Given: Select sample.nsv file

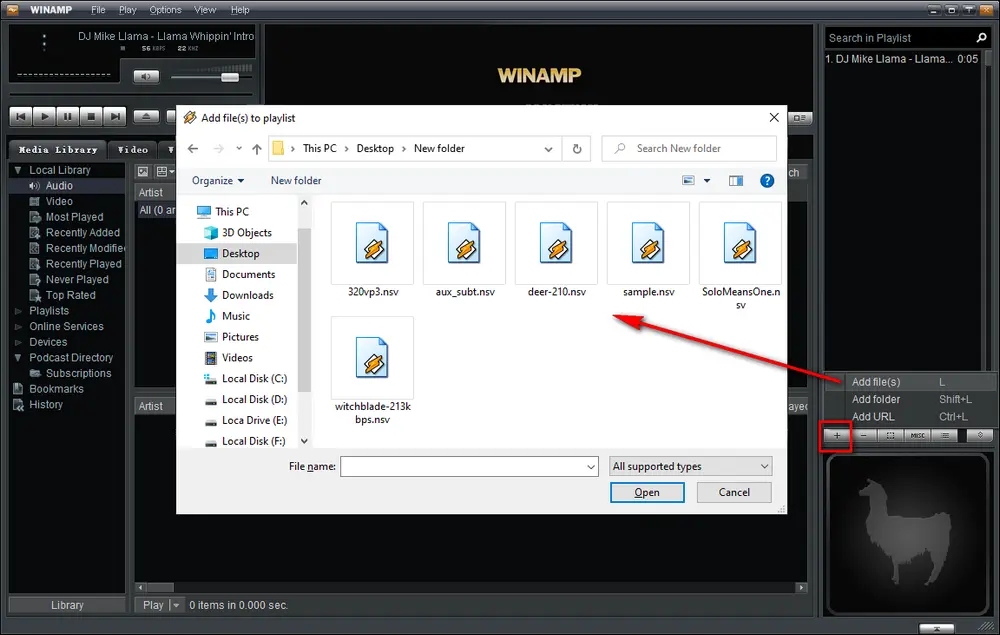Looking at the screenshot, I should [649, 251].
